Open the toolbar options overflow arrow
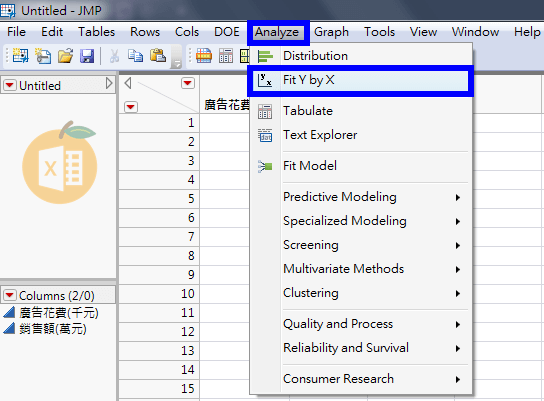 coord(177,63)
